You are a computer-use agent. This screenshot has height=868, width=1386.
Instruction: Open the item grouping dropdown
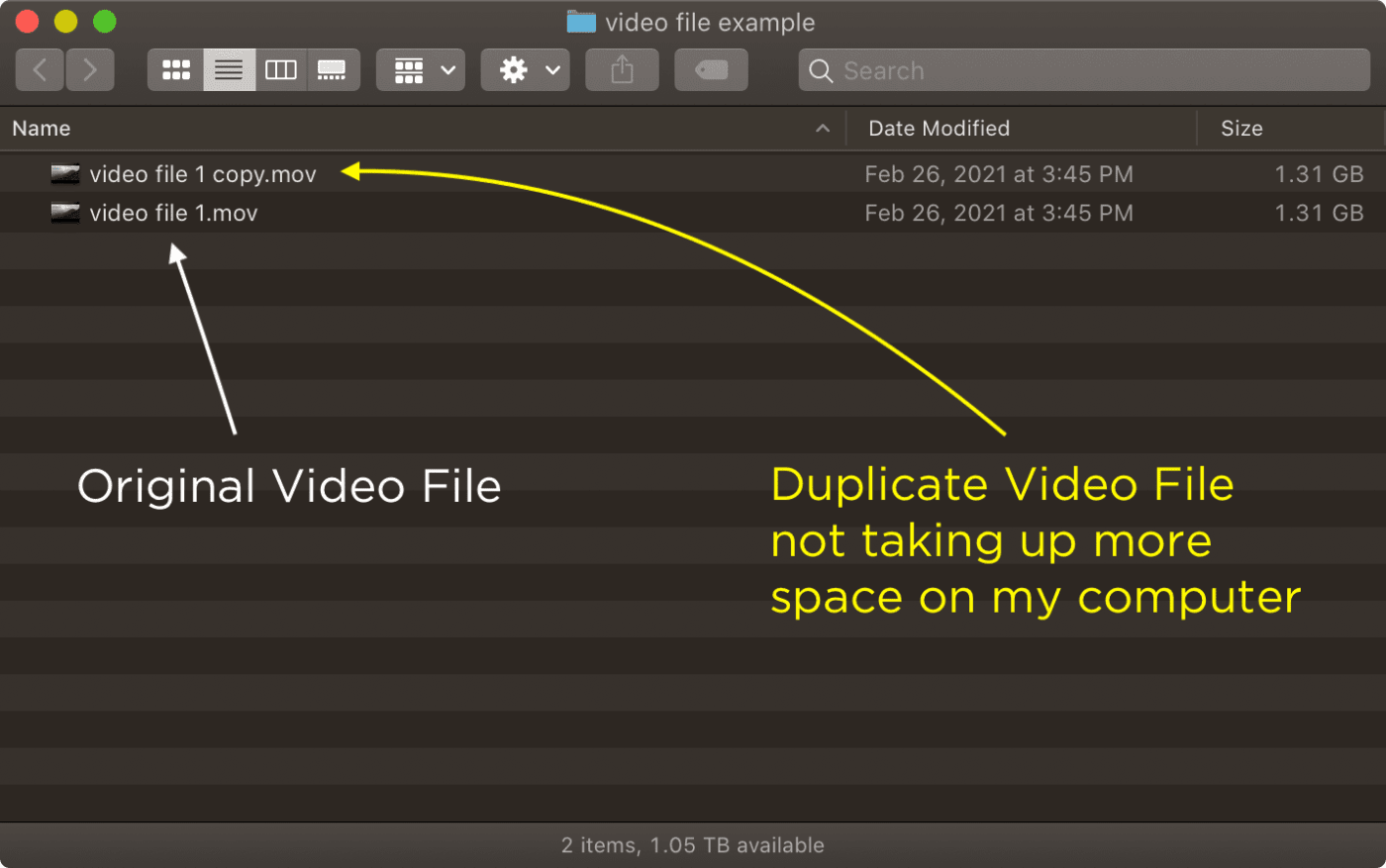tap(420, 69)
